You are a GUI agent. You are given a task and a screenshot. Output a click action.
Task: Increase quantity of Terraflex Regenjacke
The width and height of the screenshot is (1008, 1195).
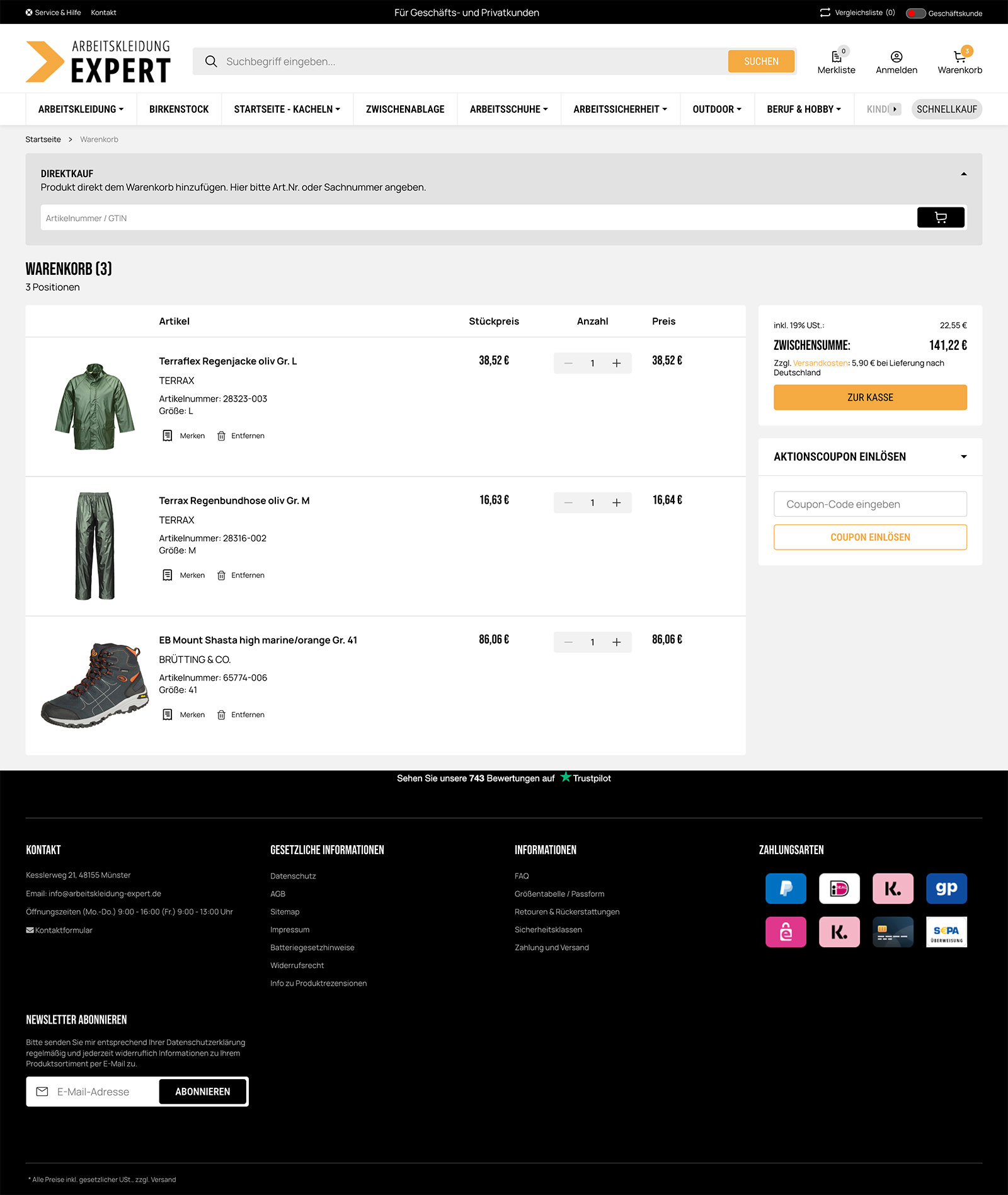[x=617, y=363]
